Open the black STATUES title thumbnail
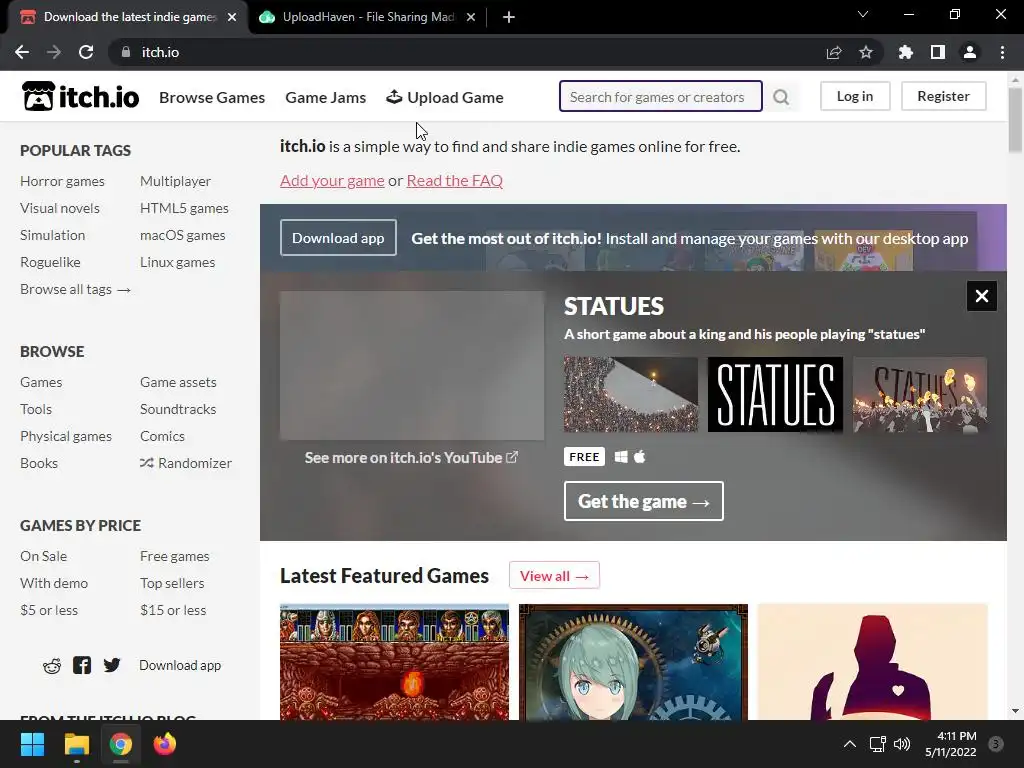 (775, 394)
